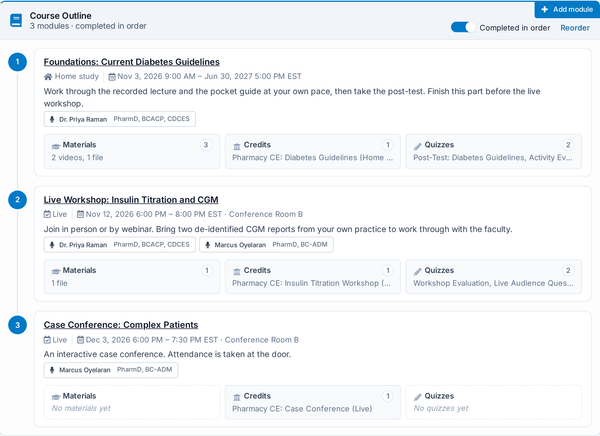Click microphone icon on Case Conference's Marcus Oyelaran chip
This screenshot has width=600, height=436.
(52, 370)
